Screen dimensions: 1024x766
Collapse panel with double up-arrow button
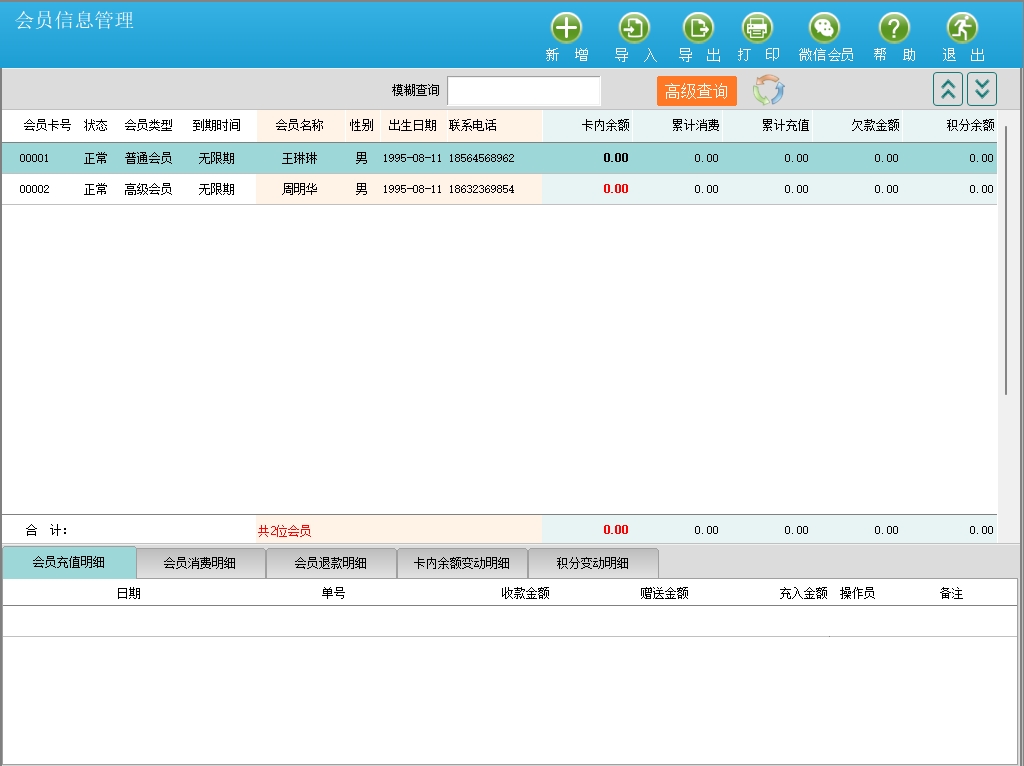pyautogui.click(x=948, y=89)
